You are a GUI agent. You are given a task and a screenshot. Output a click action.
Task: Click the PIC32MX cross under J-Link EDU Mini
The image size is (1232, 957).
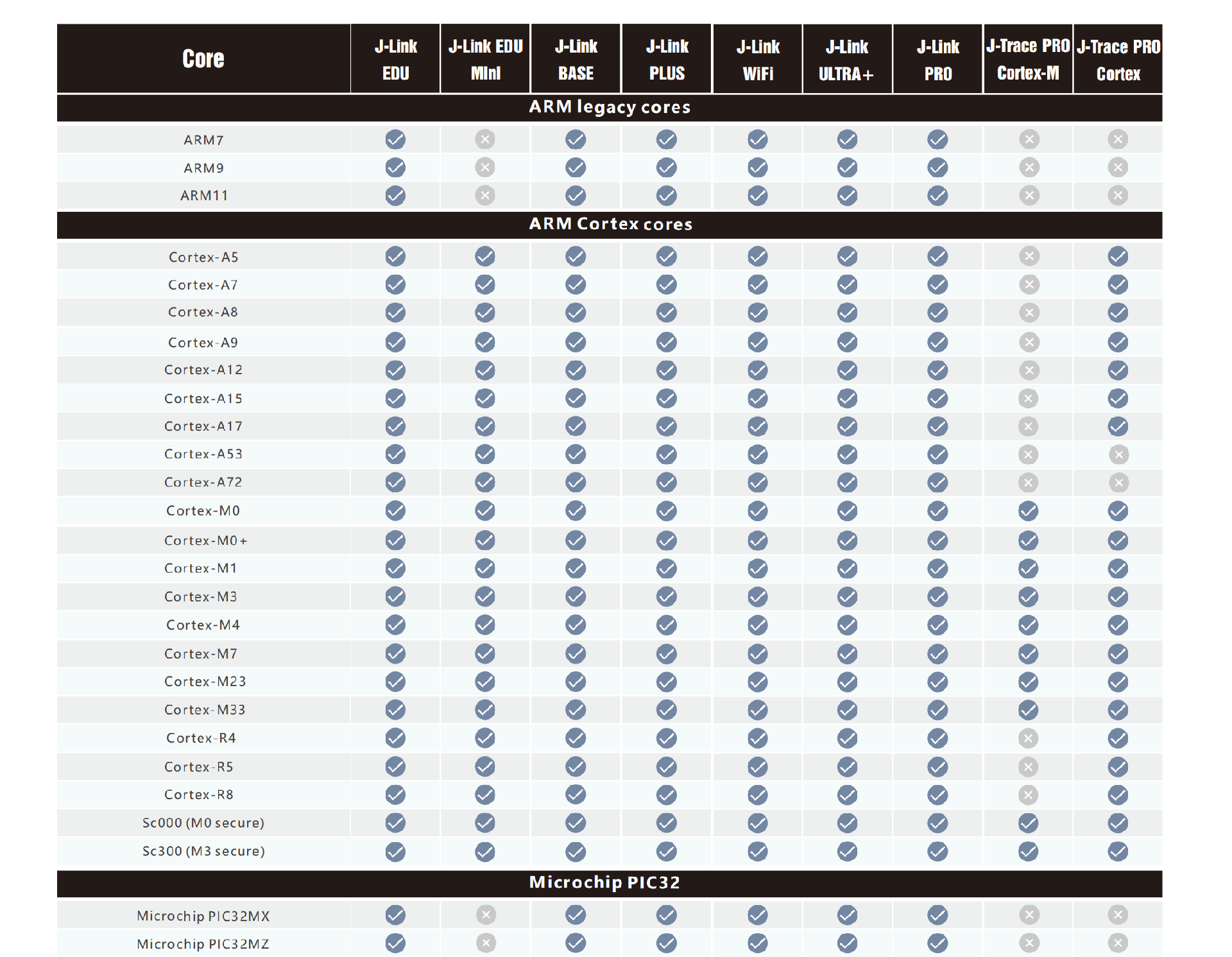pos(486,915)
